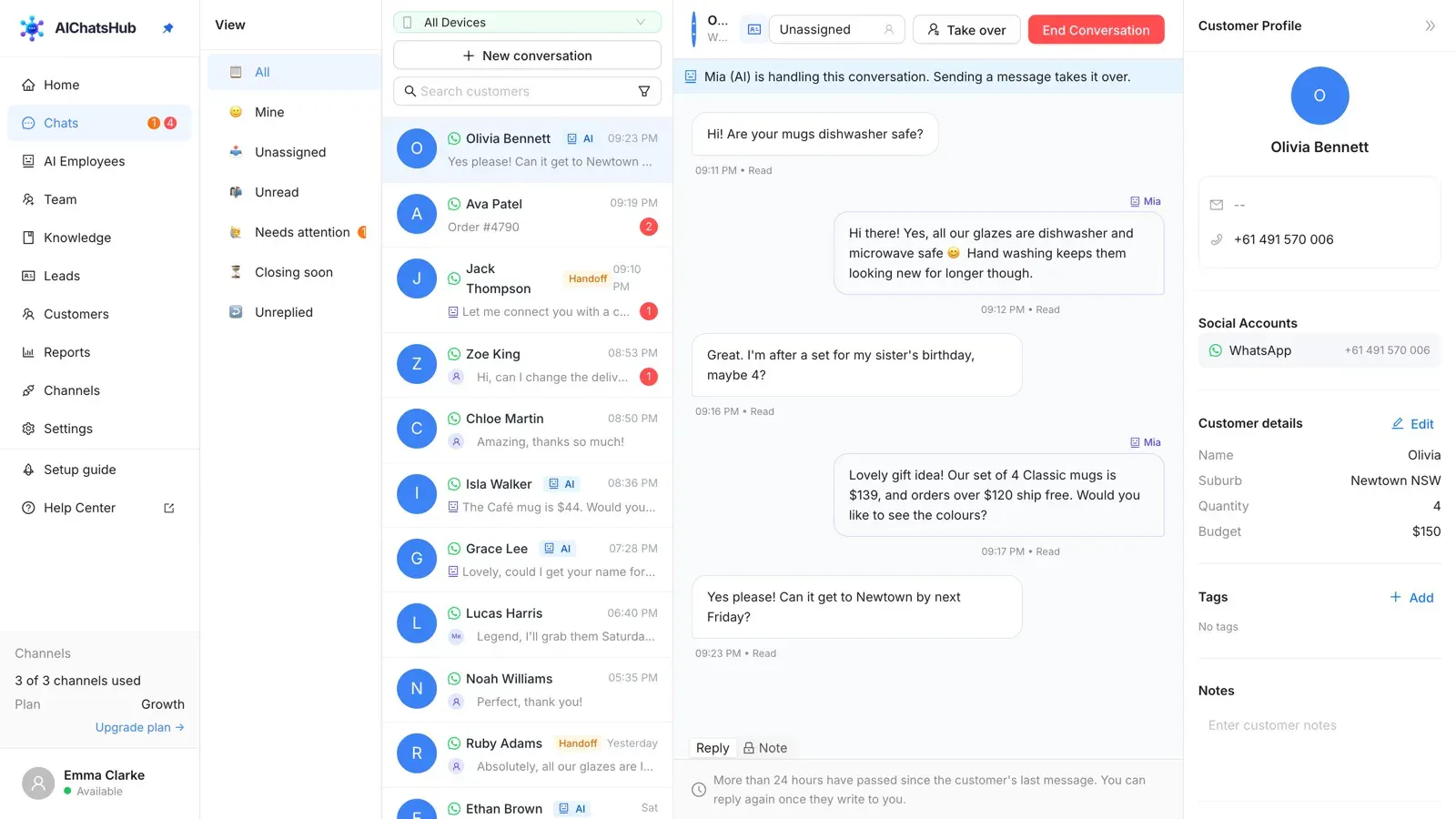Open the Zoe King conversation
This screenshot has height=819, width=1456.
(x=527, y=365)
